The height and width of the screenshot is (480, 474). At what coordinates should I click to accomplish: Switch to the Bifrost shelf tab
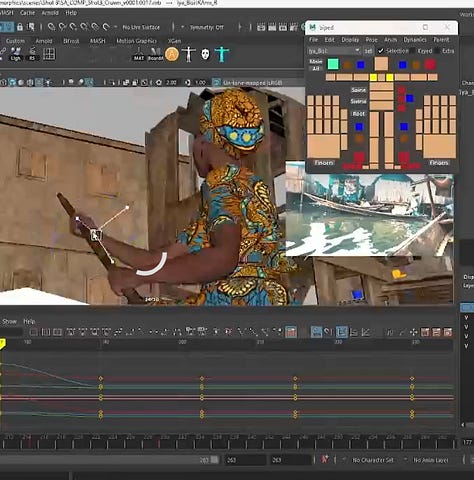tap(71, 41)
